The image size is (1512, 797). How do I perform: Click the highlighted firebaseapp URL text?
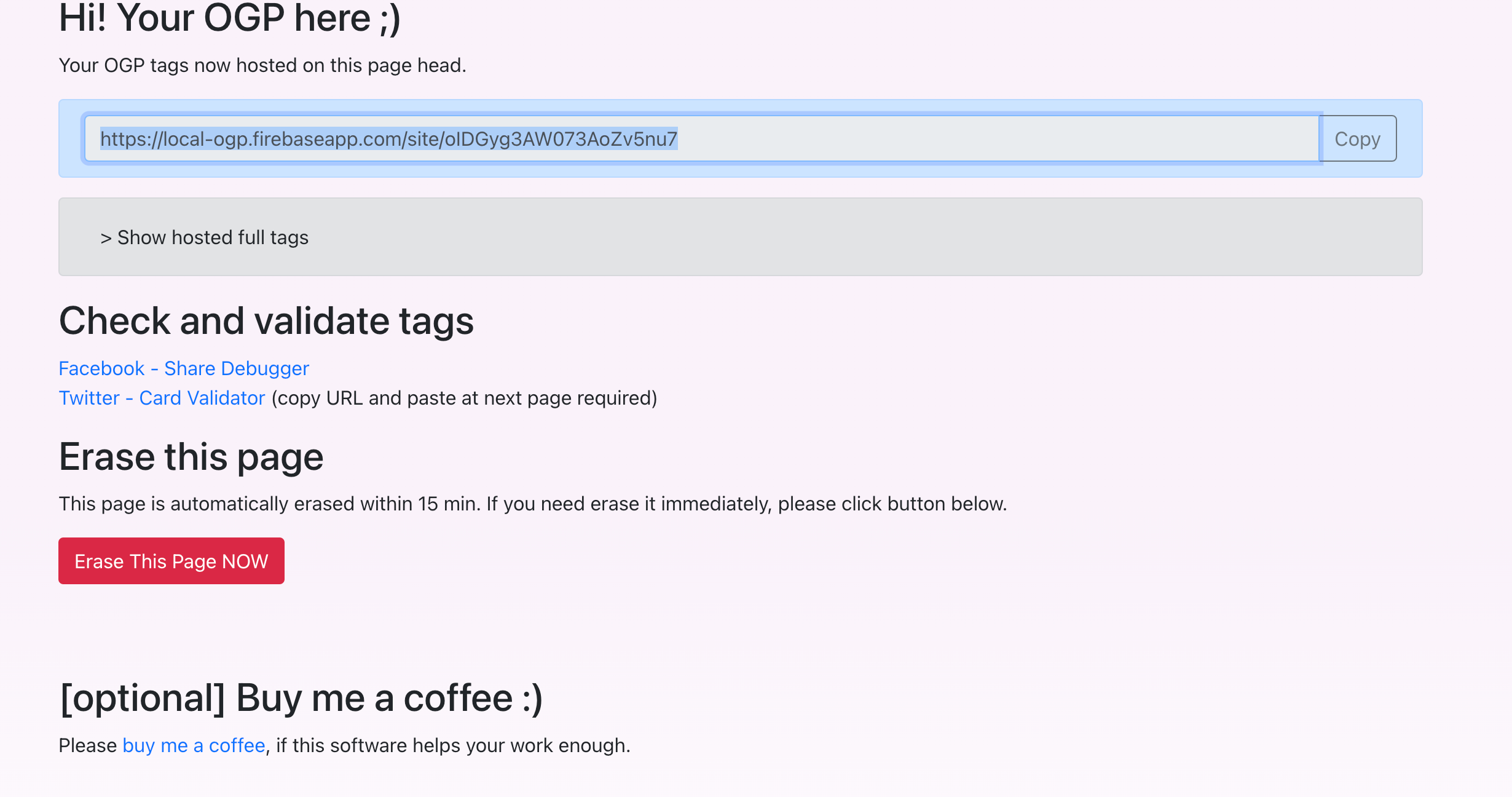tap(388, 139)
